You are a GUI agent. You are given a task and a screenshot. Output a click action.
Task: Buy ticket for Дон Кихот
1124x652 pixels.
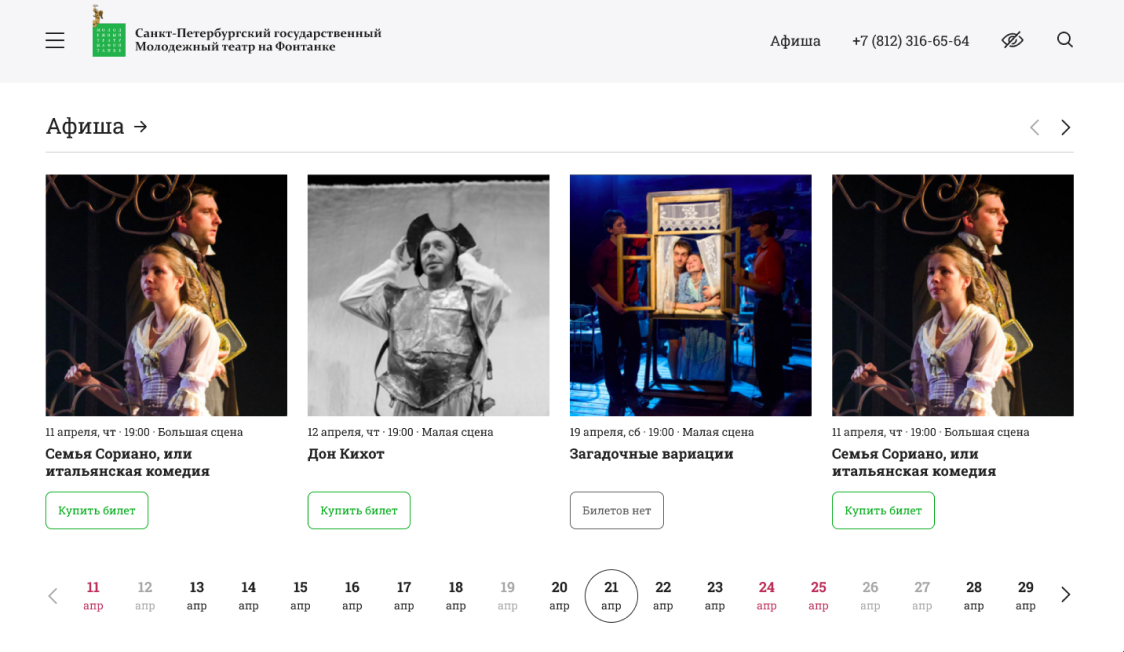point(359,510)
